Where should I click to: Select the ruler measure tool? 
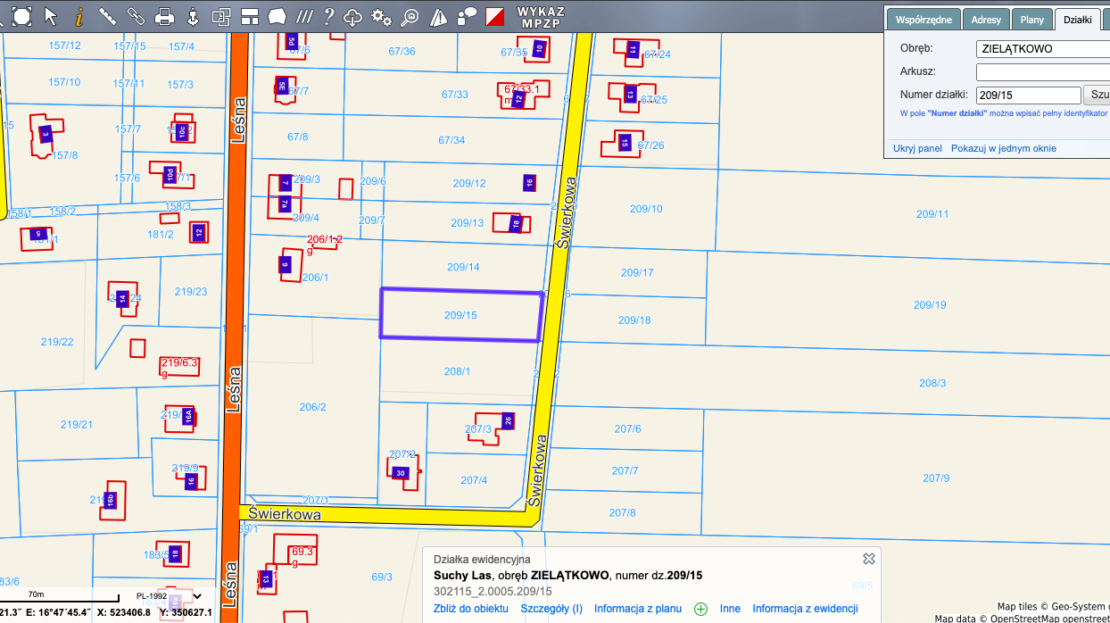tap(107, 16)
